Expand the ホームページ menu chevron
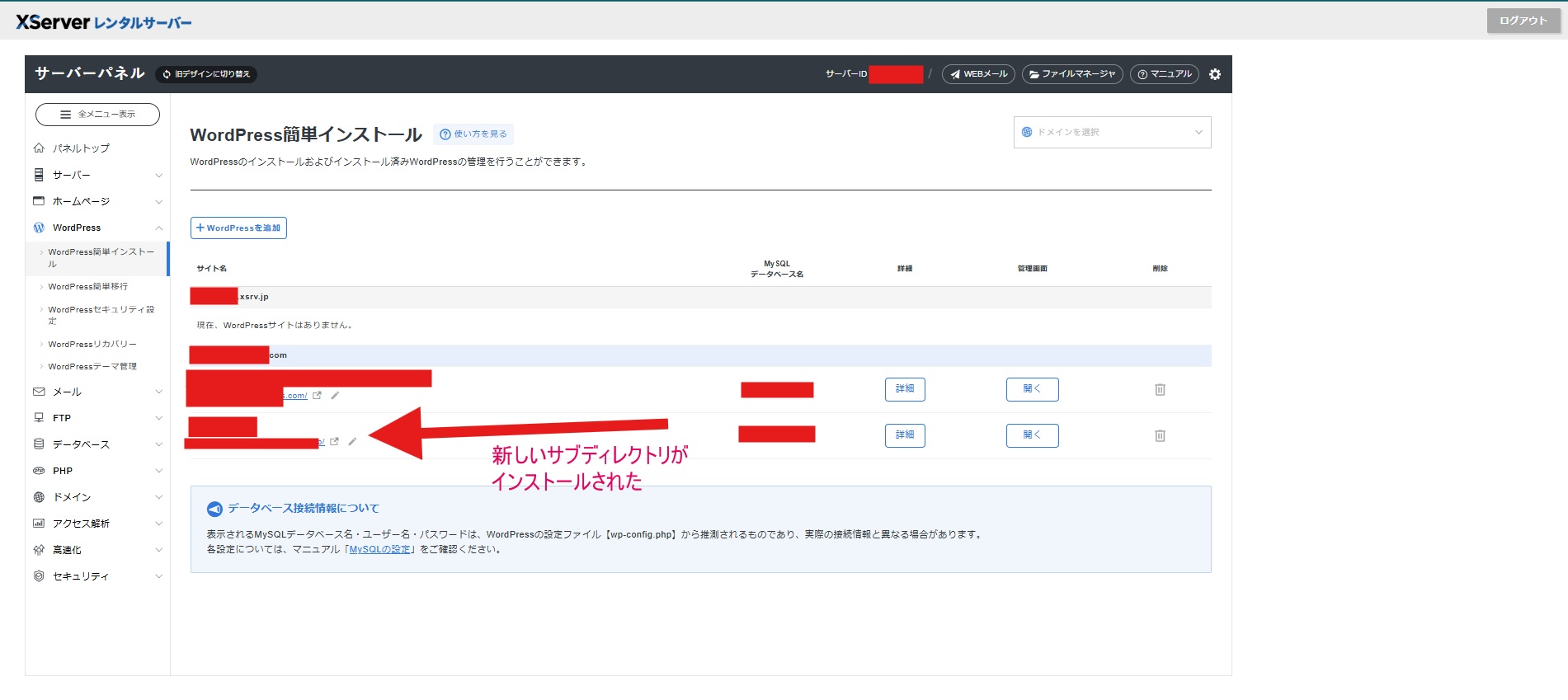 pos(158,201)
